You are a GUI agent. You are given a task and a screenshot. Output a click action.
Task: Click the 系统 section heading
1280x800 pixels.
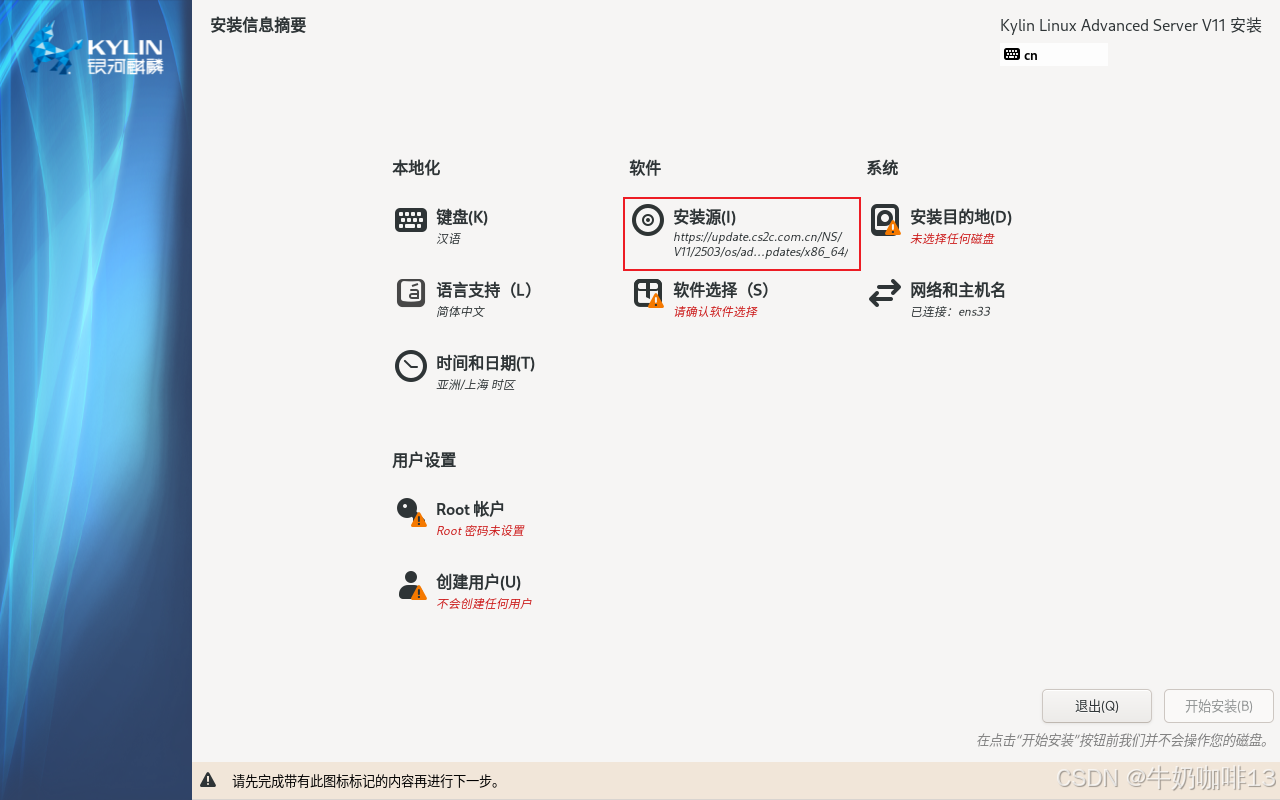point(882,168)
